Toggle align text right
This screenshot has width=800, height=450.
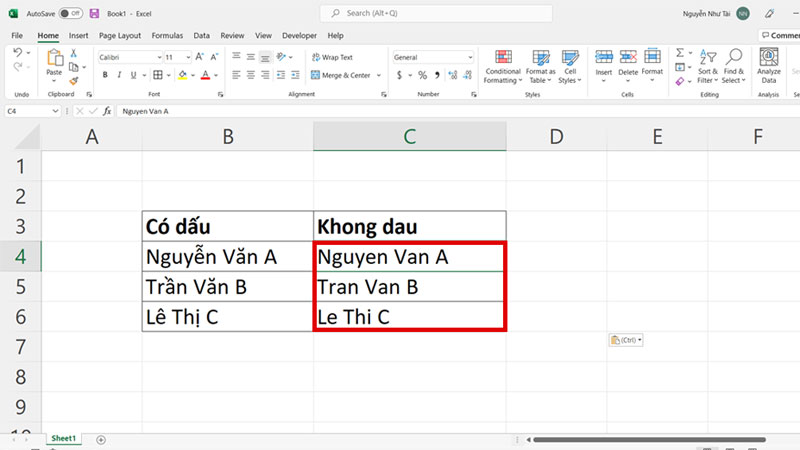click(265, 75)
